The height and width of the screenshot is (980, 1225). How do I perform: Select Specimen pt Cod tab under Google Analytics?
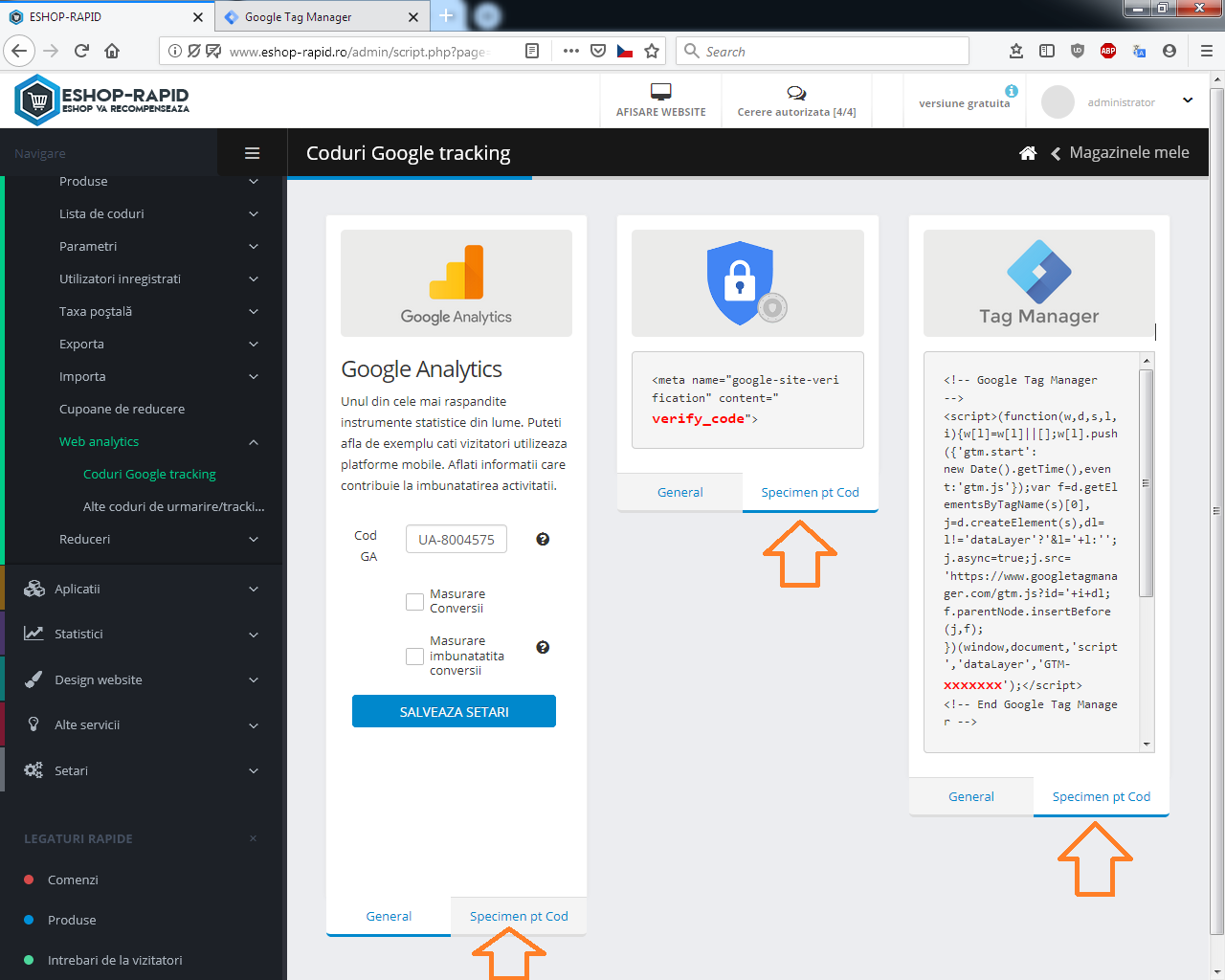pyautogui.click(x=519, y=916)
